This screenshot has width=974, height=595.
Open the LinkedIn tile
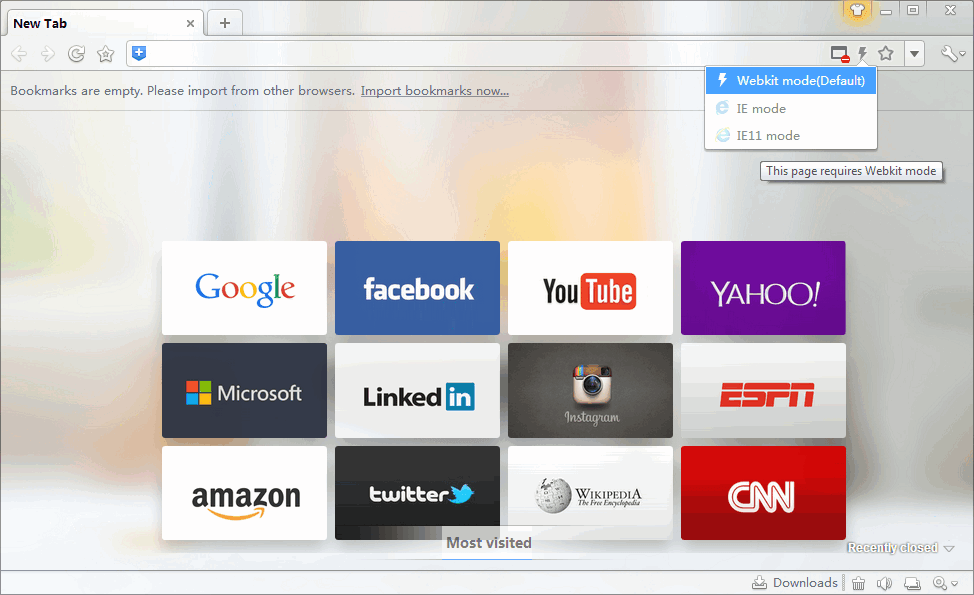coord(417,391)
